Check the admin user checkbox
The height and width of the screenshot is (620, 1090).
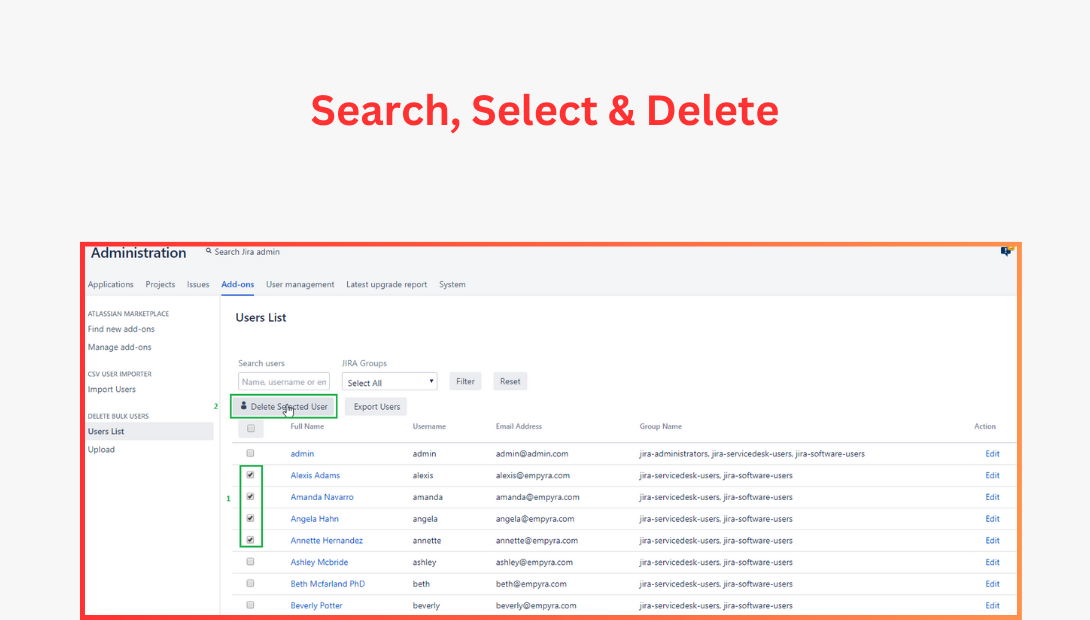tap(250, 453)
